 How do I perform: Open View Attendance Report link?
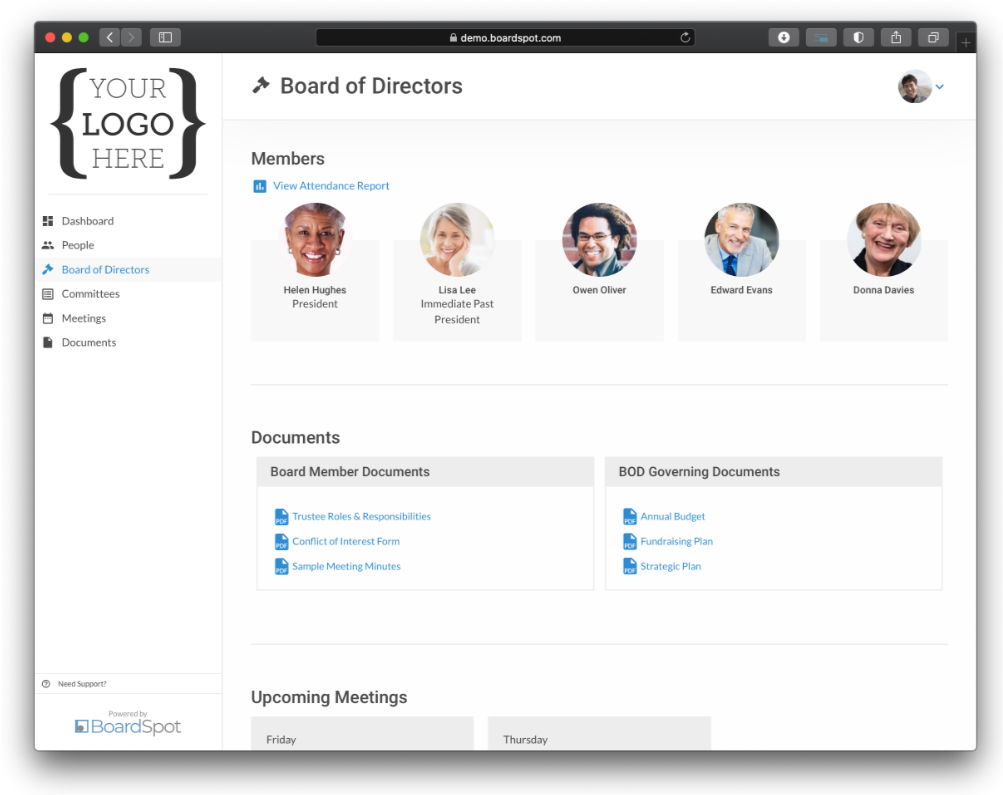coord(331,186)
